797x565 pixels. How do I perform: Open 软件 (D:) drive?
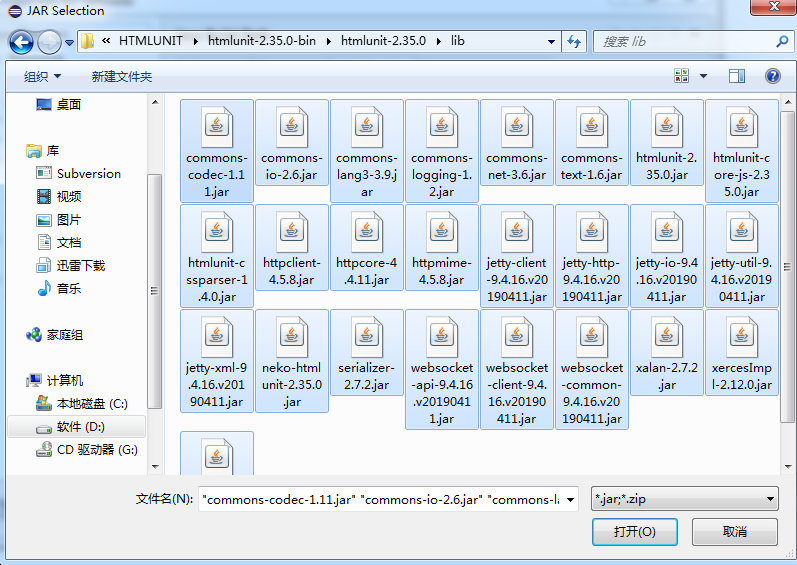(x=77, y=427)
